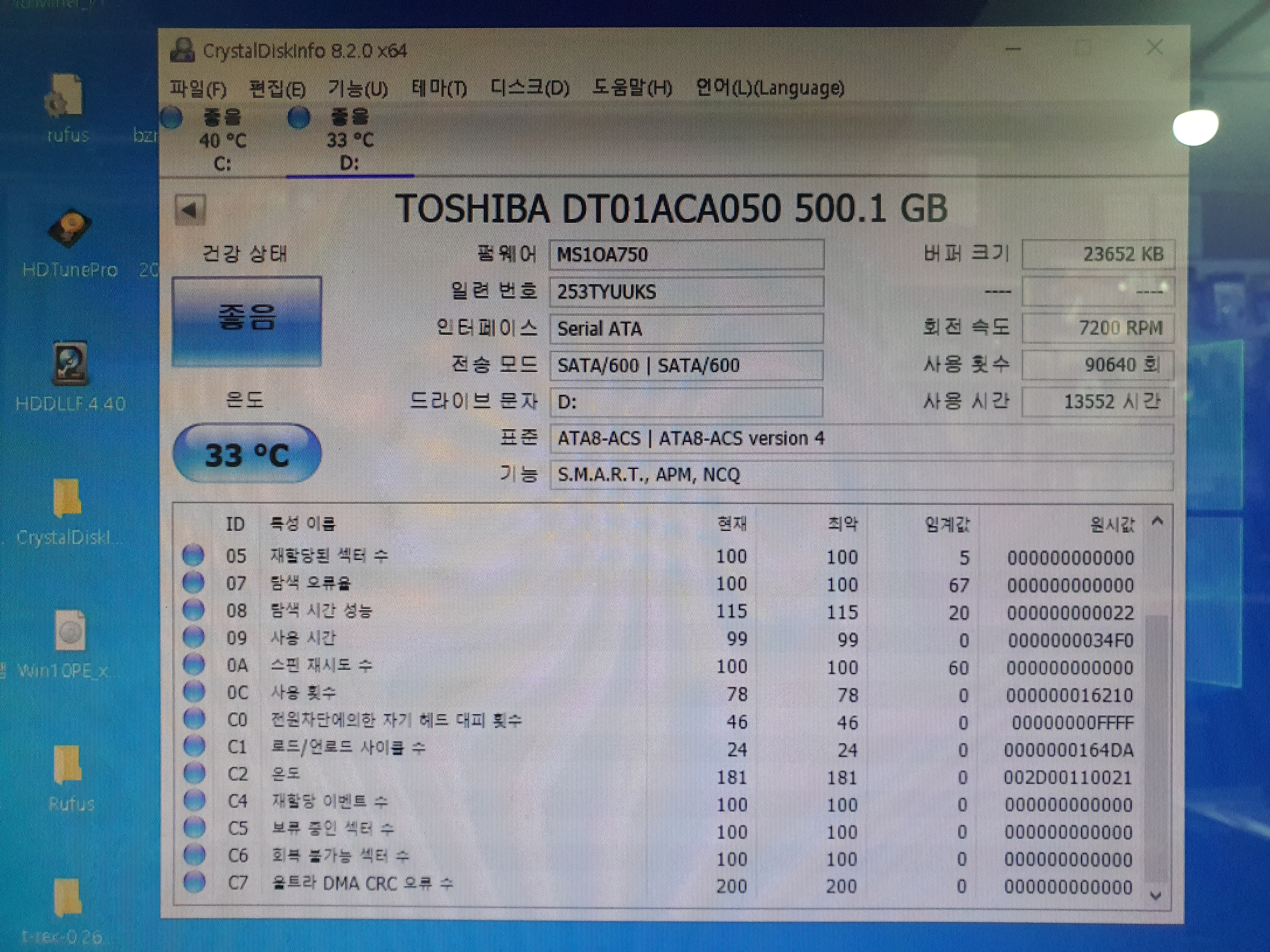Click the 최악 column header
The width and height of the screenshot is (1270, 952).
842,523
